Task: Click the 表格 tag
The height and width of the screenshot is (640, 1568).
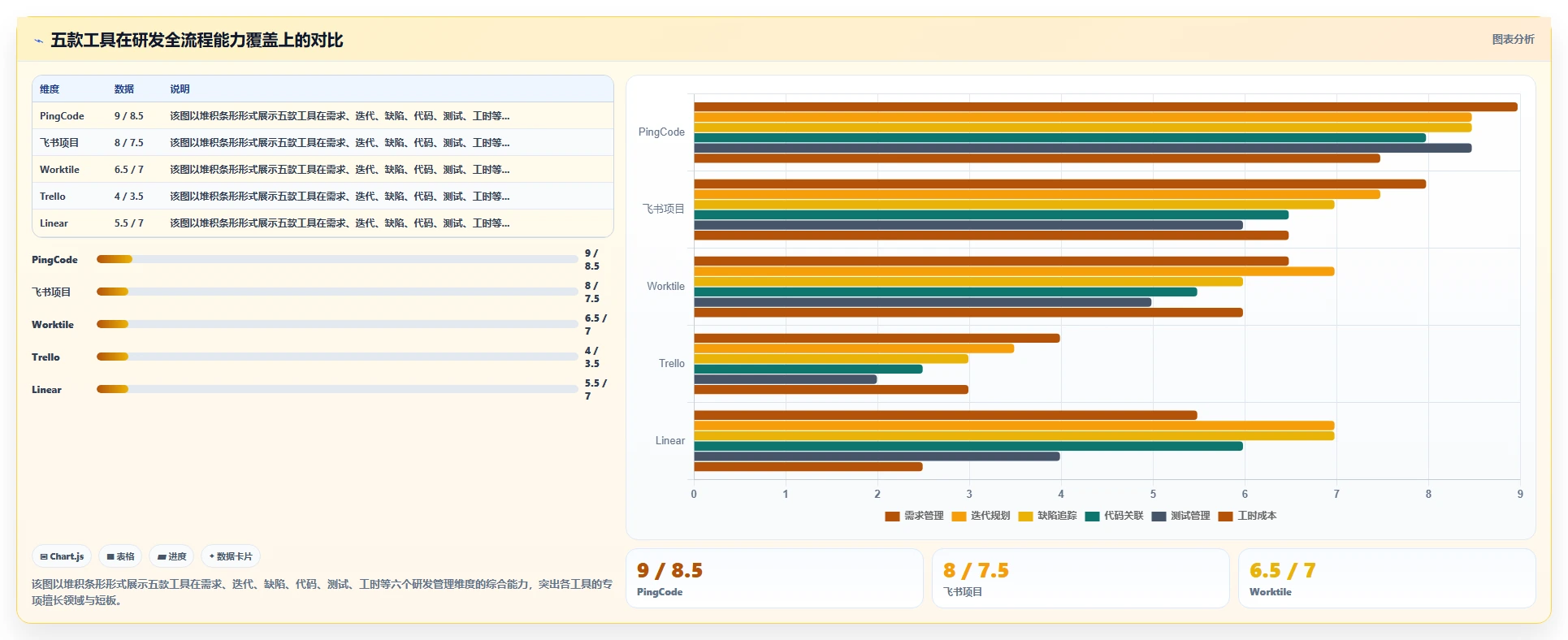Action: pyautogui.click(x=120, y=556)
